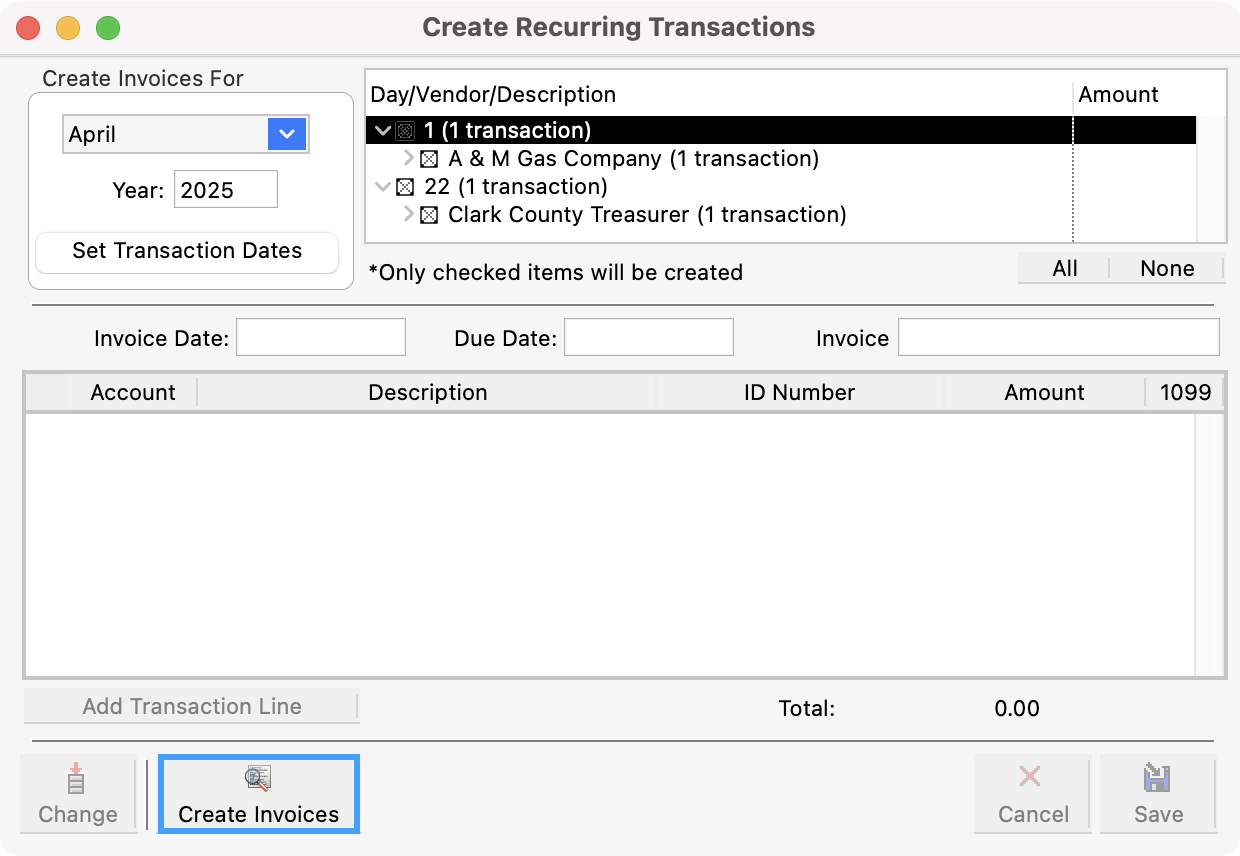The image size is (1240, 856).
Task: Expand the Clark County Treasurer row
Action: 408,215
